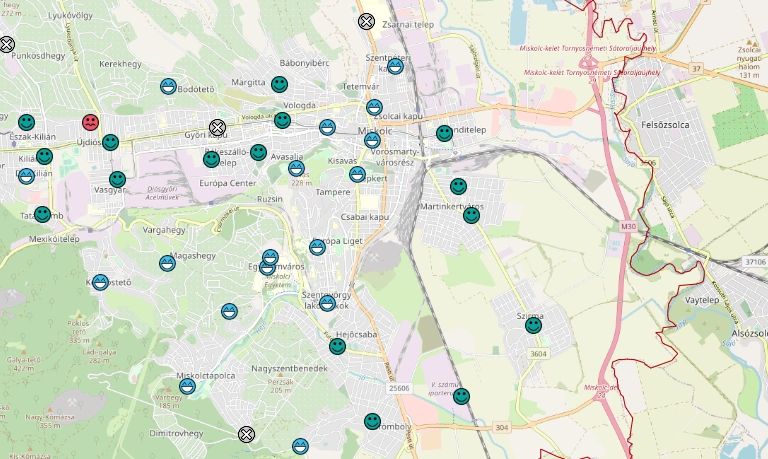Click the blue laughing marker at Bodótető
The width and height of the screenshot is (768, 459).
coord(168,87)
